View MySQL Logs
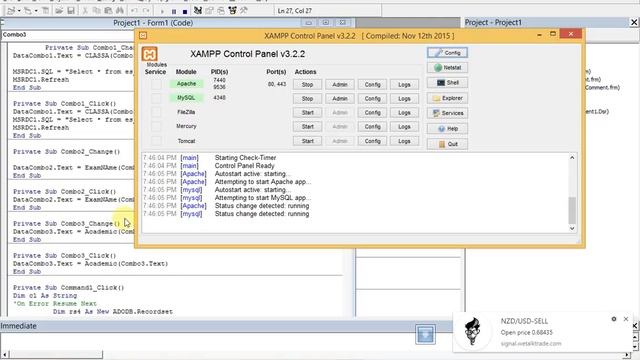Viewport: 640px width, 360px height. 404,99
